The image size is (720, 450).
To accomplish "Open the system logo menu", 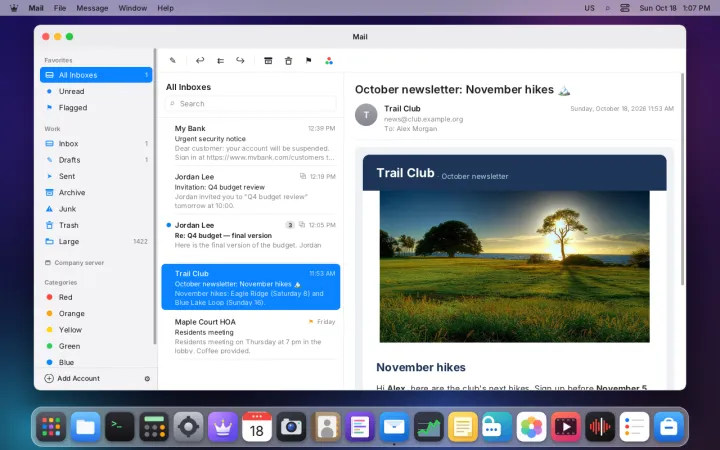I will (14, 8).
